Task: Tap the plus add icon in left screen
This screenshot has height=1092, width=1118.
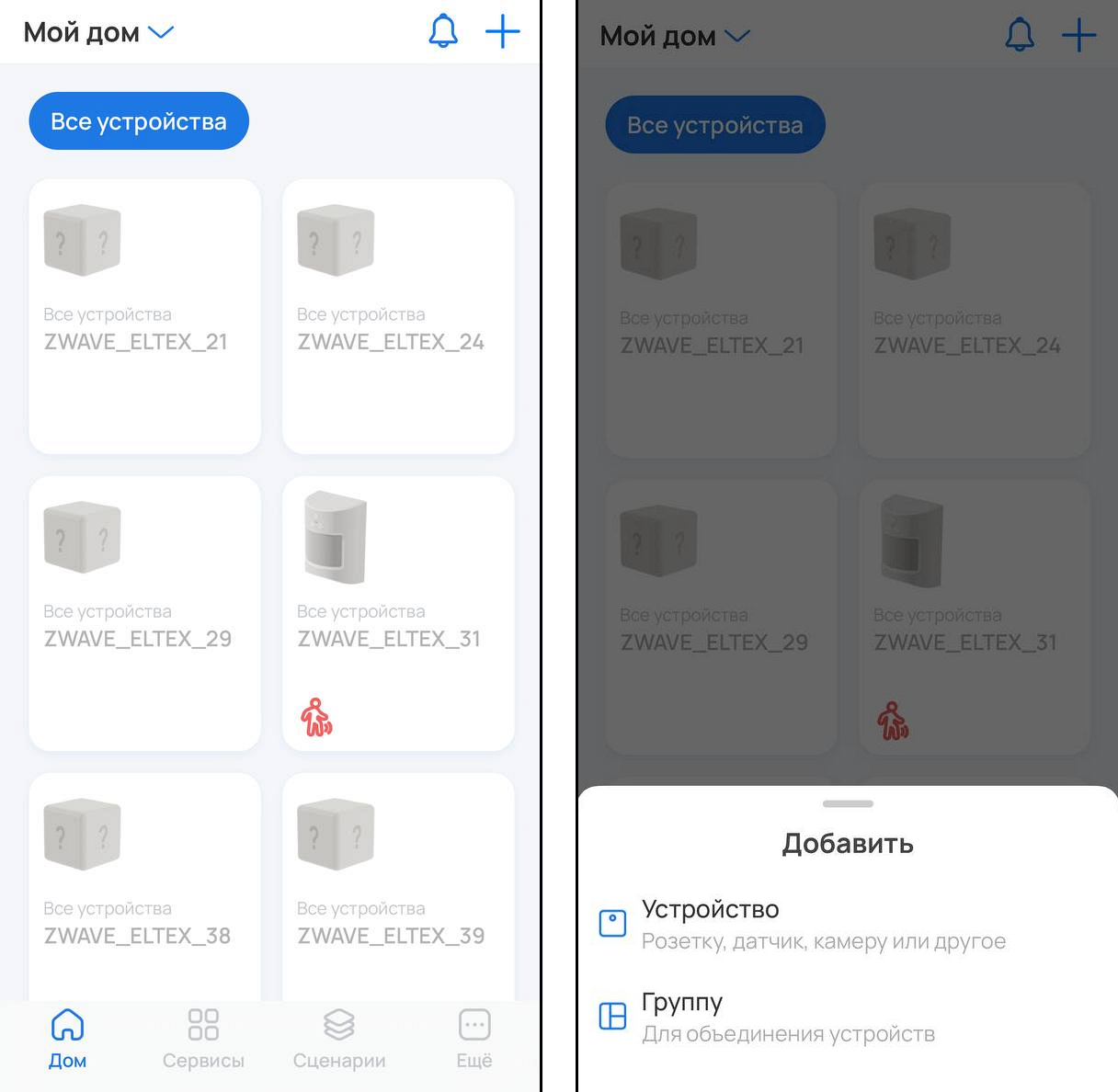Action: pos(503,31)
